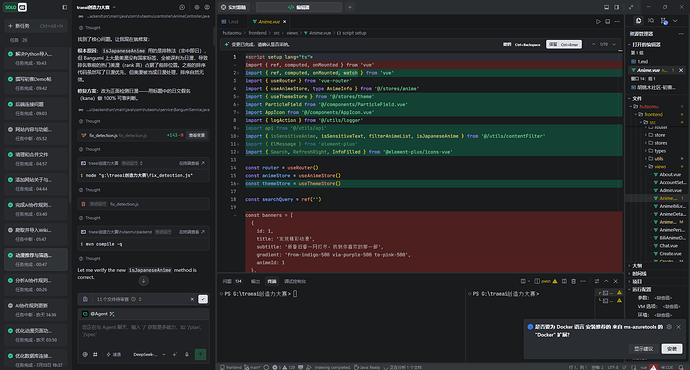Close the Docker extension notification
The image size is (690, 370).
click(679, 327)
